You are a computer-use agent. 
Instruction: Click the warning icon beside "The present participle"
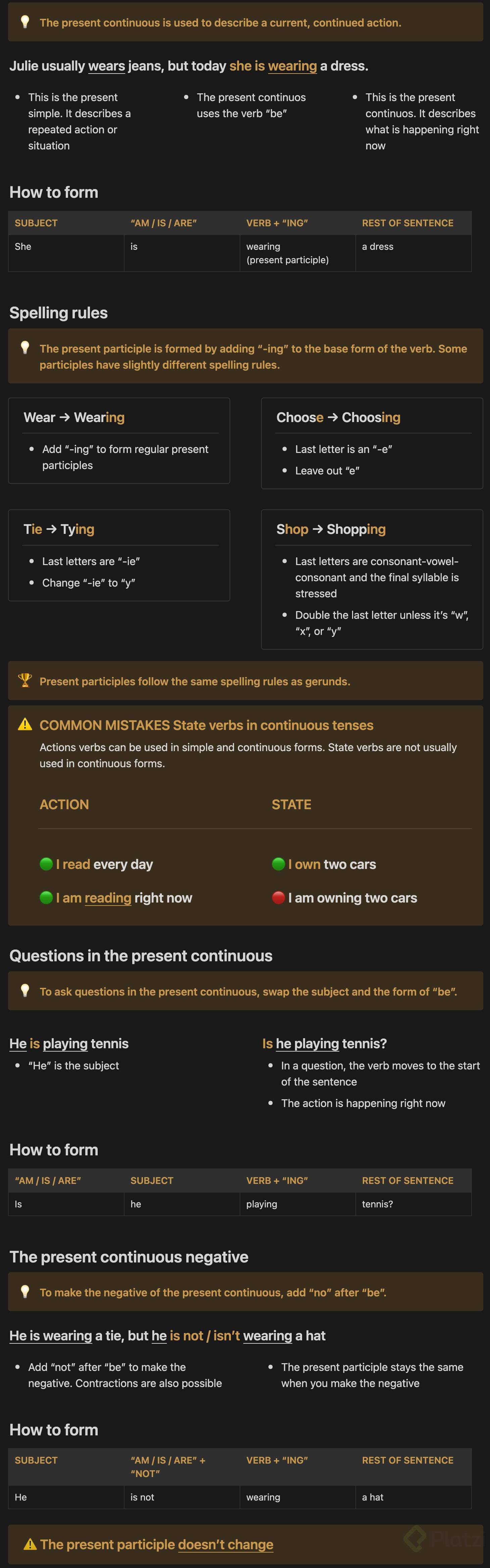coord(30,1543)
